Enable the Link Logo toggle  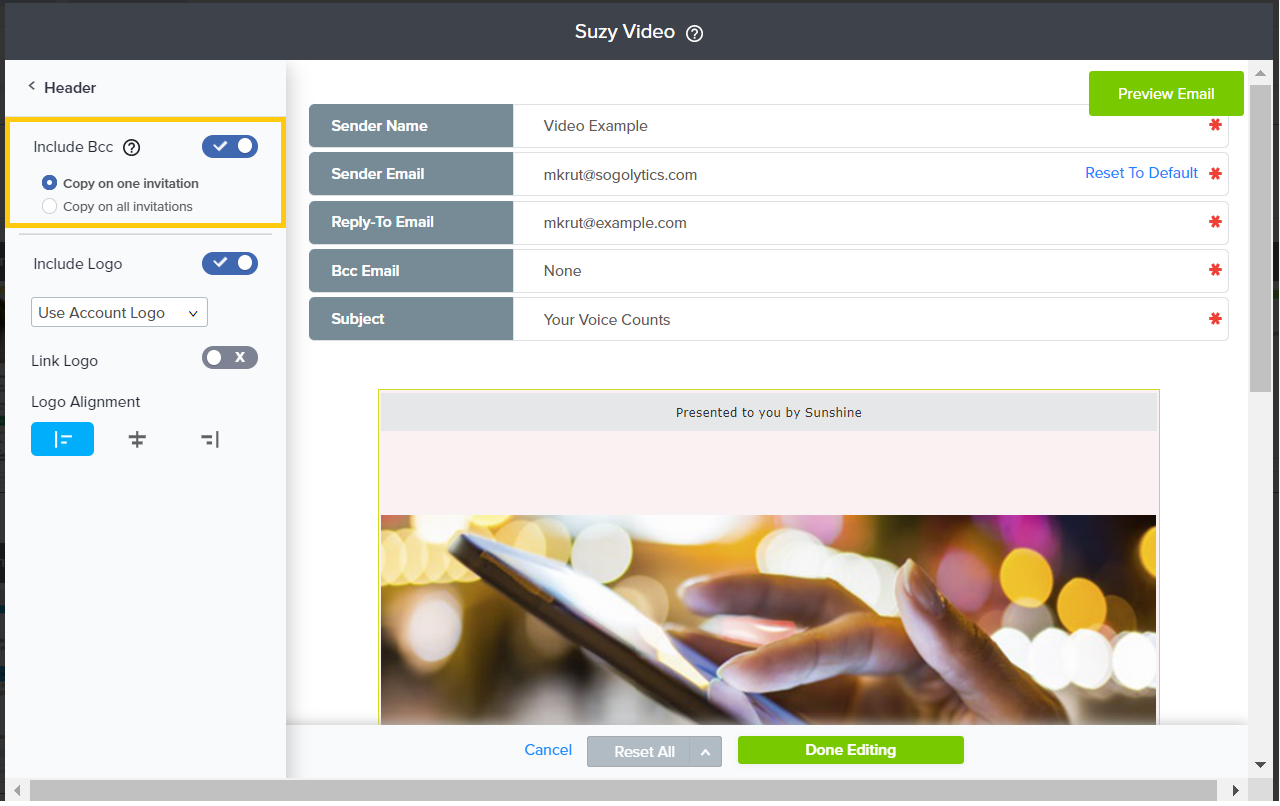pos(230,358)
